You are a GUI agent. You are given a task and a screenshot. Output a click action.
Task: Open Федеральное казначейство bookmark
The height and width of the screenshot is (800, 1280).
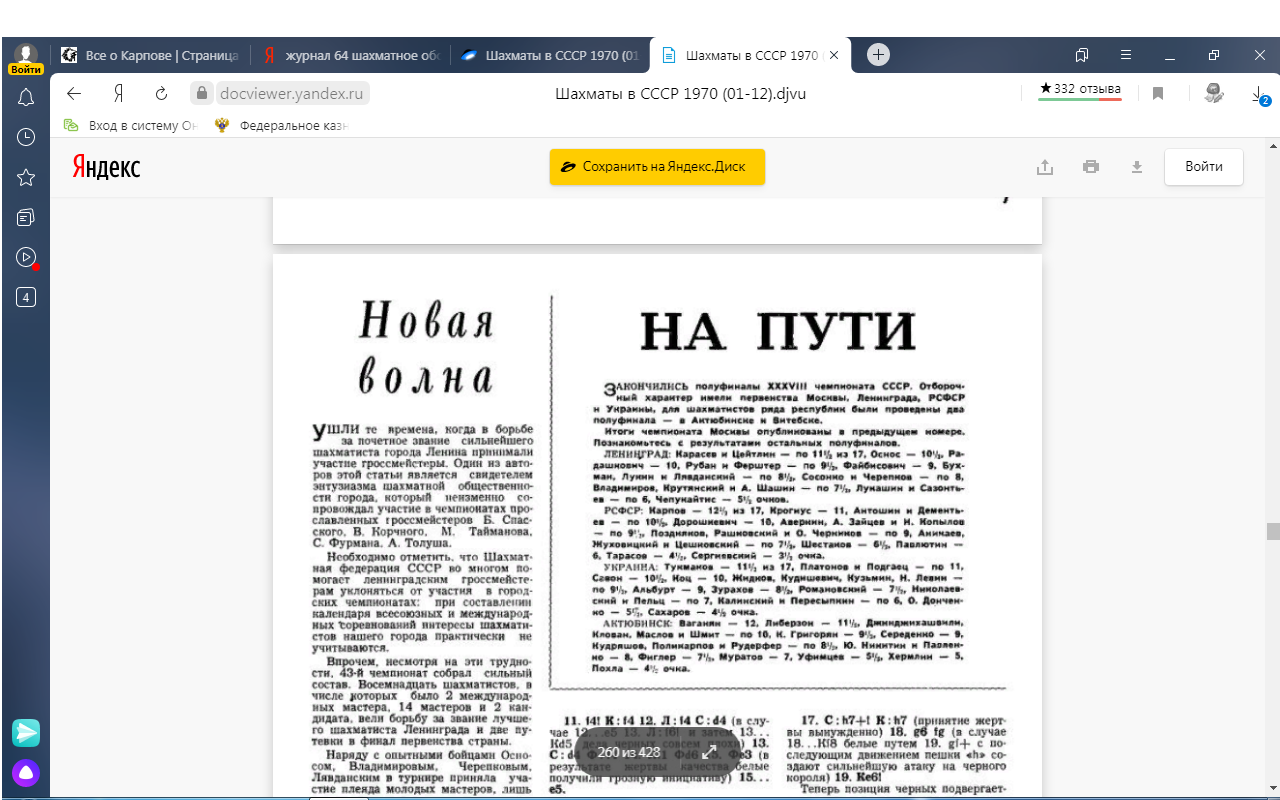pos(280,126)
